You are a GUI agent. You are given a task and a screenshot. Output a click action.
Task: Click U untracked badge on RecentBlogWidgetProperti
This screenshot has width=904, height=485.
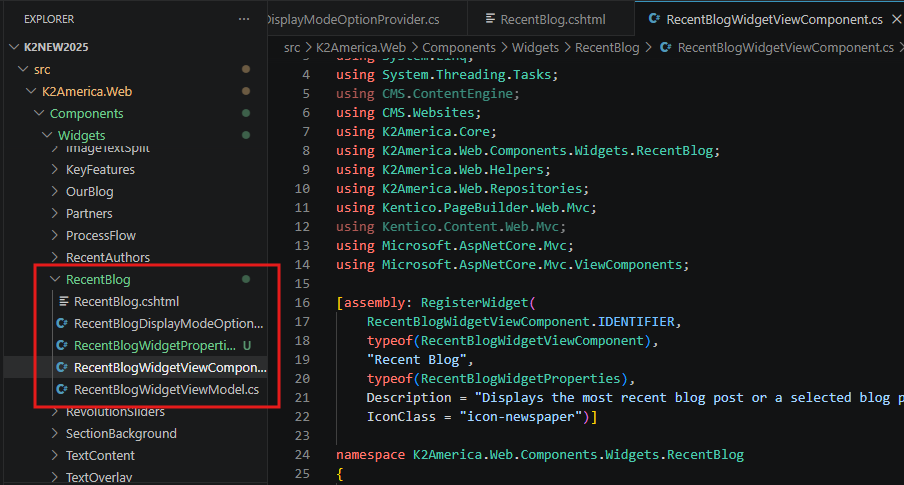[247, 345]
